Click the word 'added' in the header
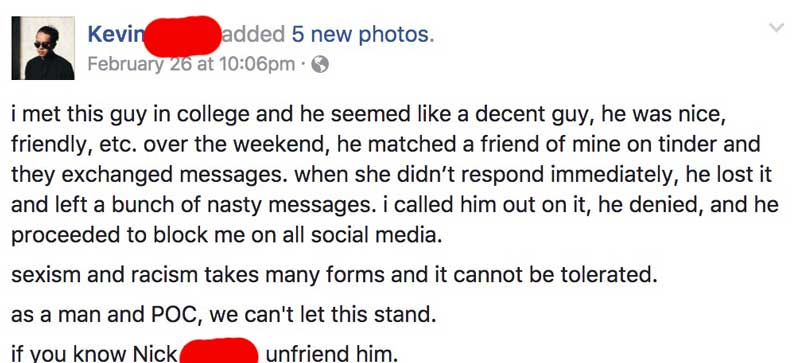The image size is (800, 363). [x=253, y=34]
